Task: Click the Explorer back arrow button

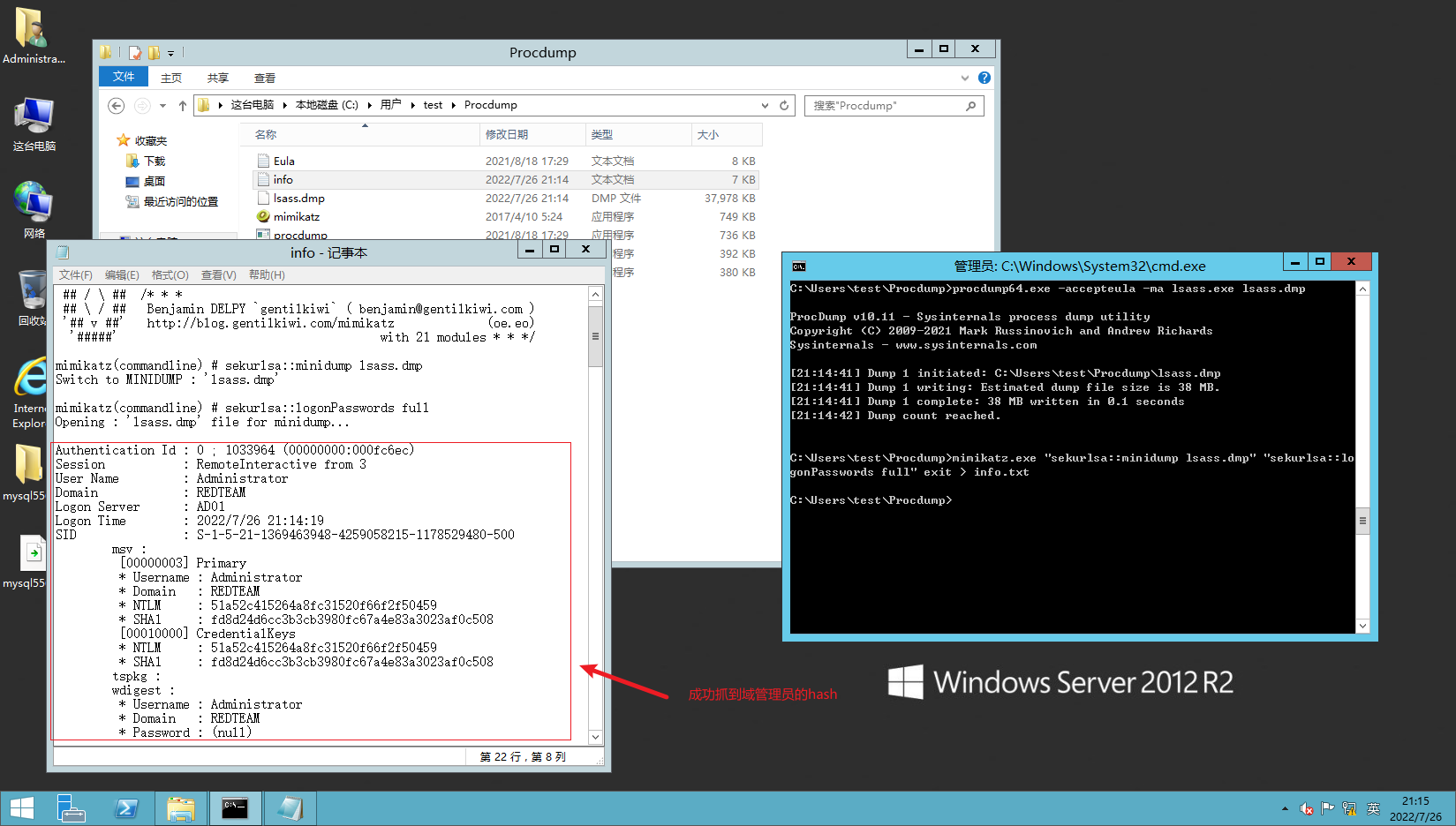Action: tap(116, 106)
